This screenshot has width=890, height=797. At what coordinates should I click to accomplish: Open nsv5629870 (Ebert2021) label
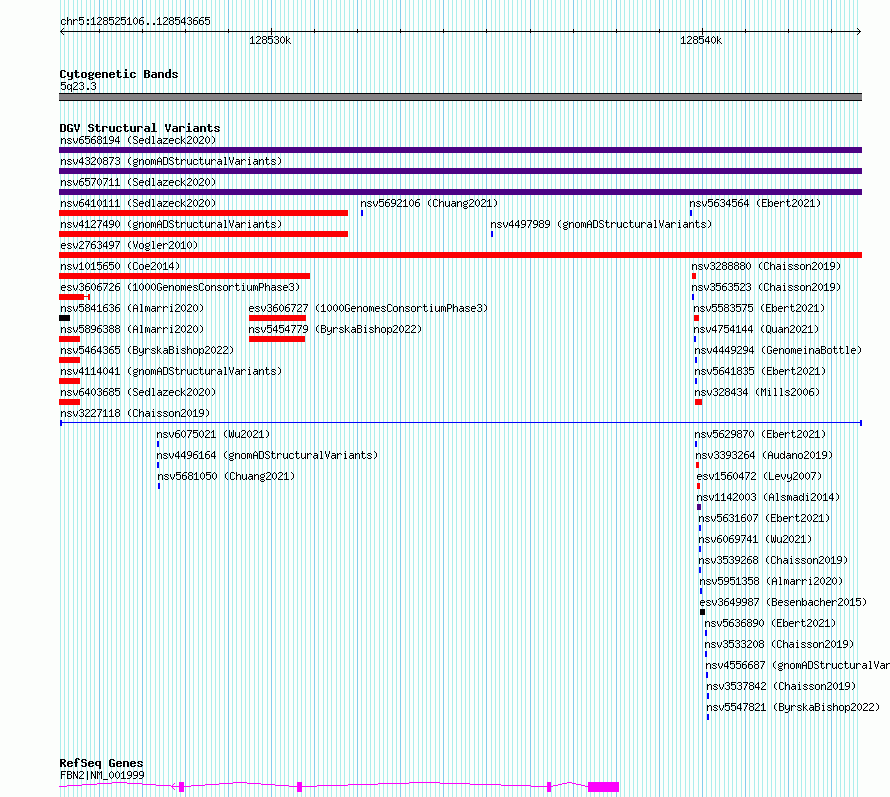pos(761,434)
